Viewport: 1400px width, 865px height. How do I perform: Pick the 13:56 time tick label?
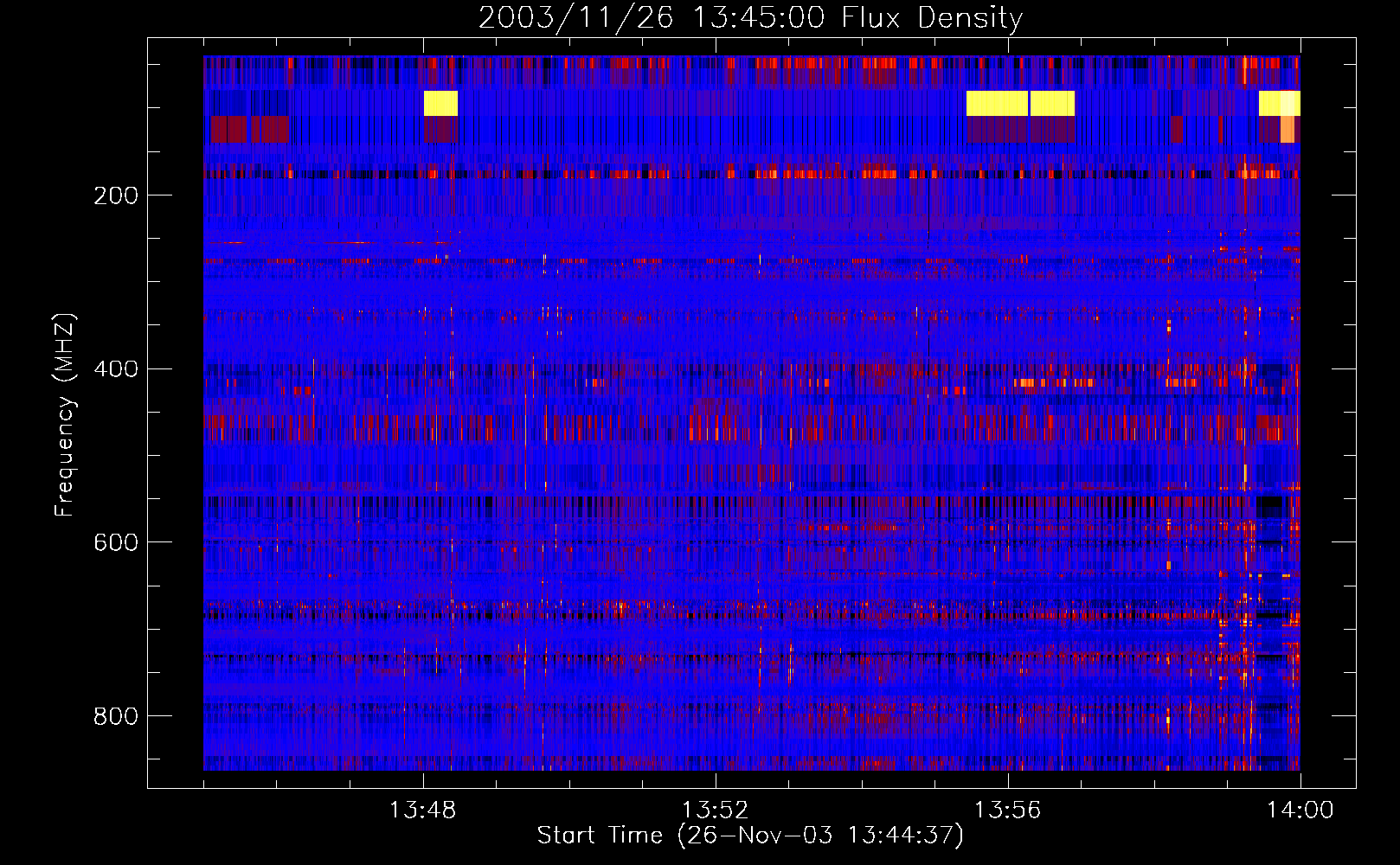(1008, 811)
